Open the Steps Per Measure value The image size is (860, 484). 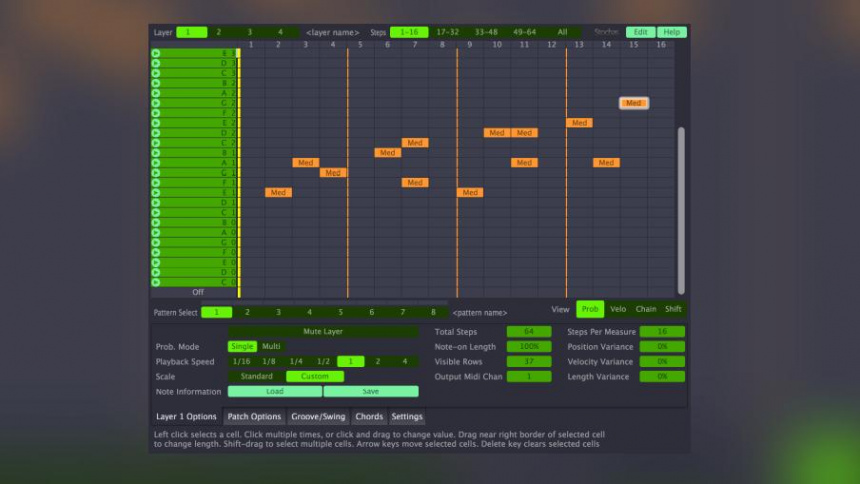coord(661,331)
